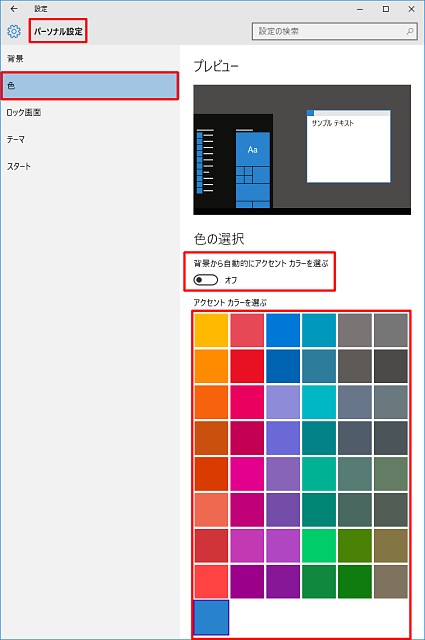Select the 色 sidebar item
Image resolution: width=425 pixels, height=640 pixels.
tap(90, 86)
